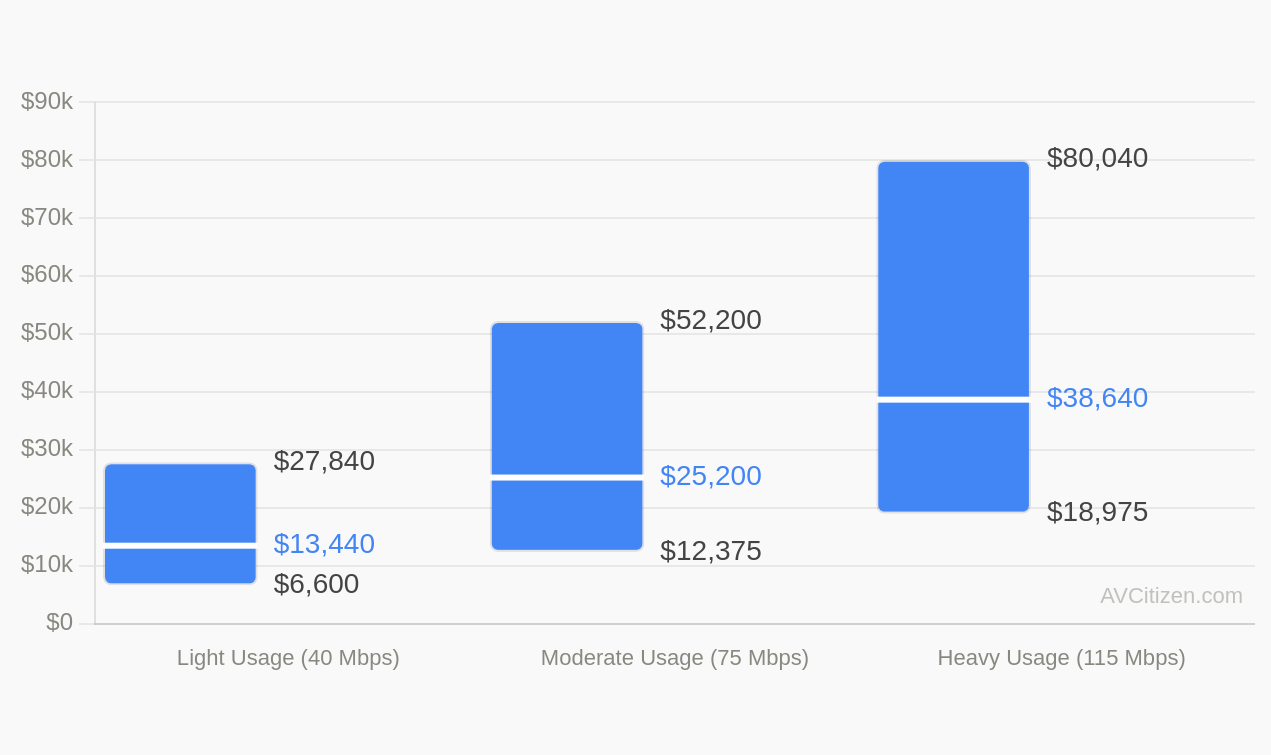The width and height of the screenshot is (1271, 755).
Task: Click the $13,440 blue data label
Action: [324, 543]
